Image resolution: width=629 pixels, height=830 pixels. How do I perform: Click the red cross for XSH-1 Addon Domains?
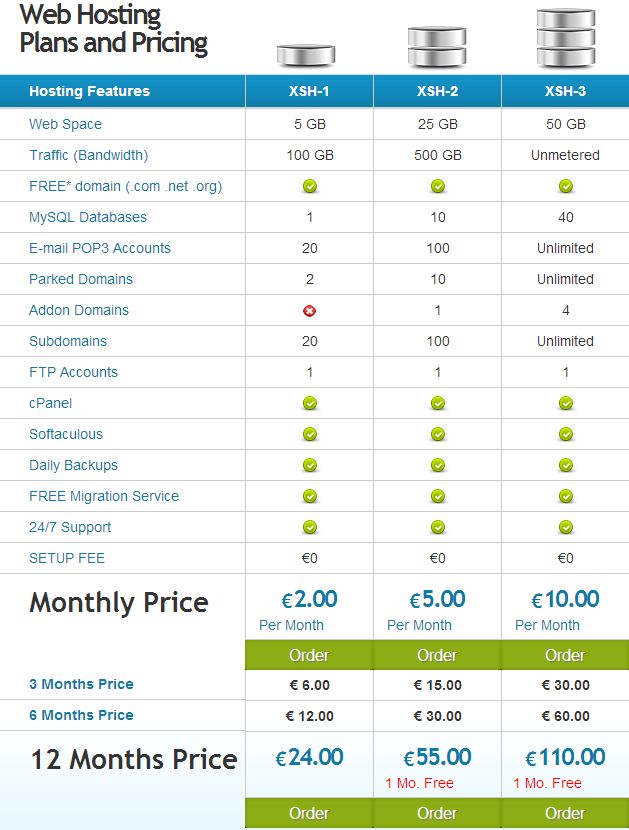(x=309, y=311)
